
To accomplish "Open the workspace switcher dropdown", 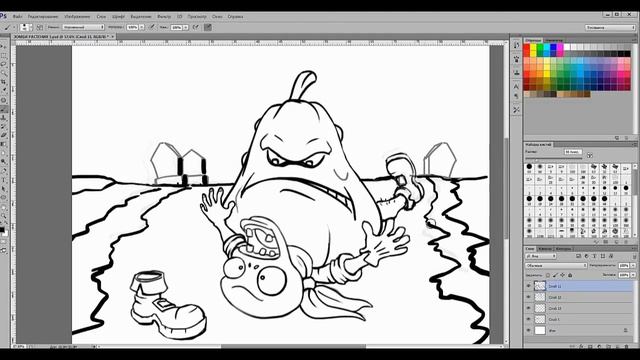I will click(x=610, y=27).
